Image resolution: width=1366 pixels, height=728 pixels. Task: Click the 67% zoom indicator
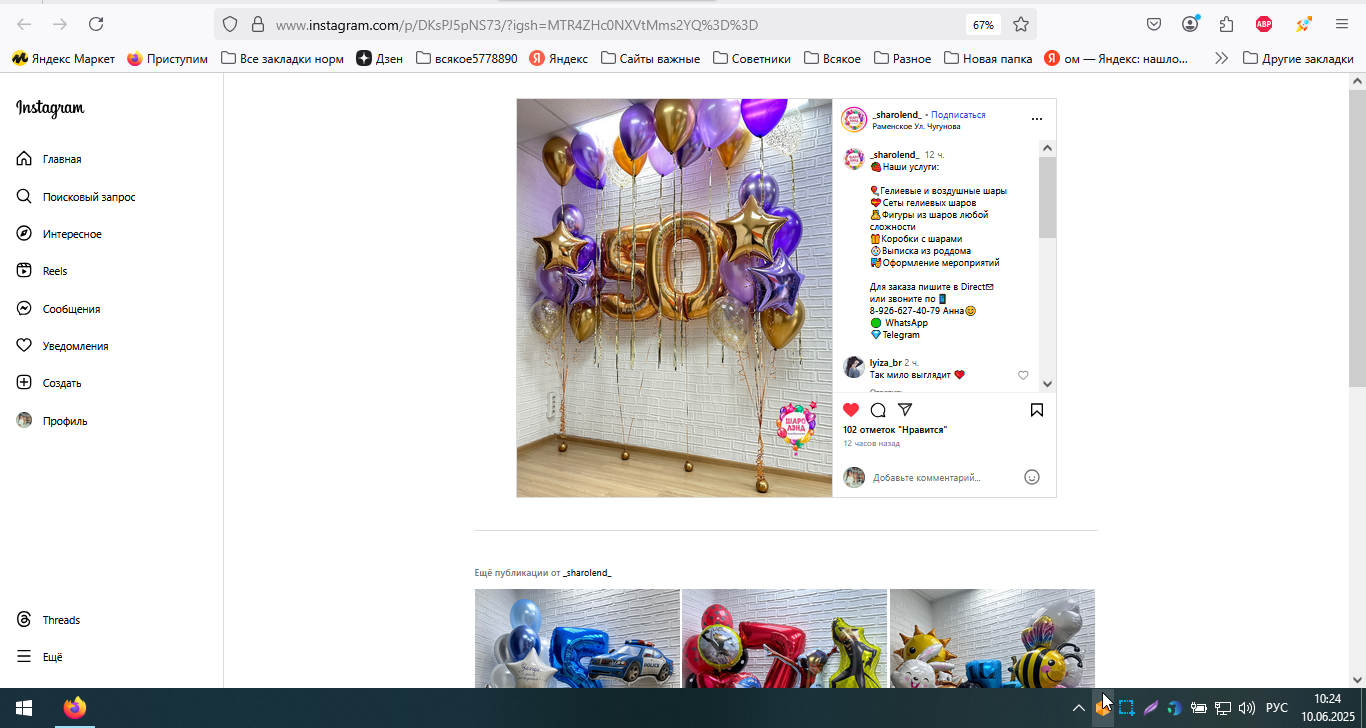pyautogui.click(x=983, y=24)
